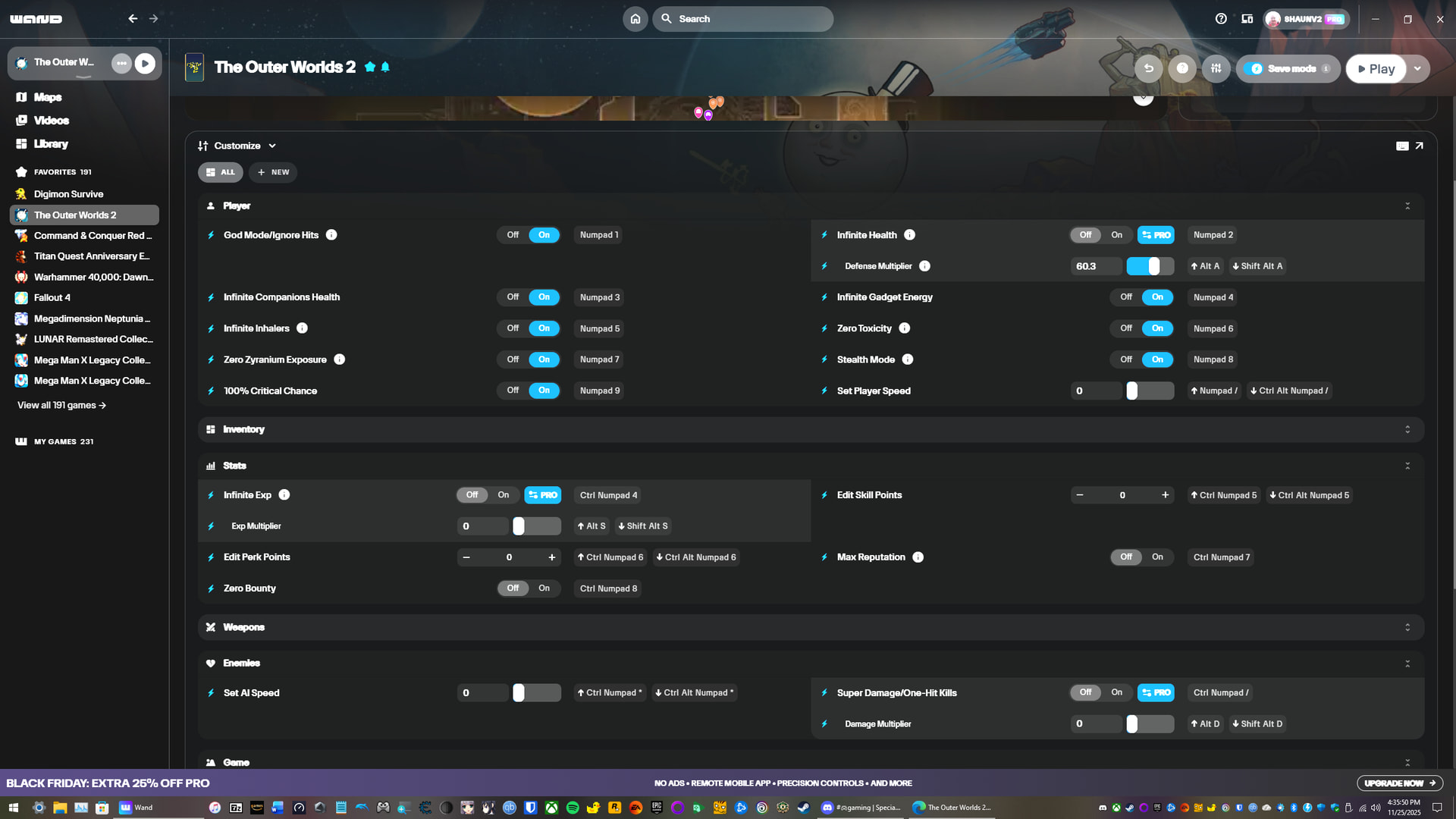Click the pop-out arrow icon in mods panel

[x=1419, y=146]
